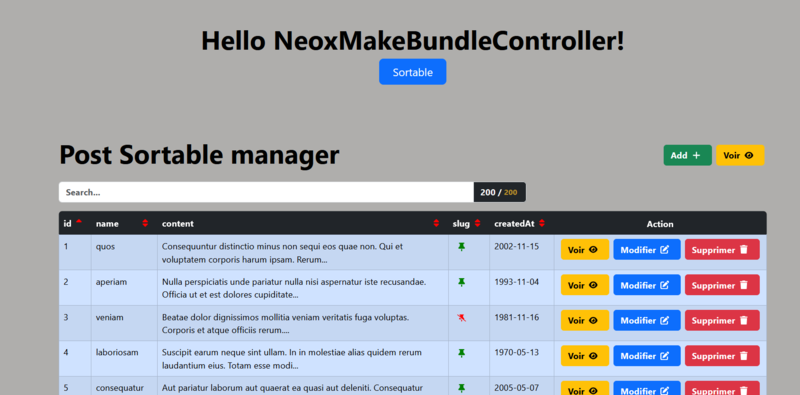This screenshot has height=395, width=800.
Task: Add a new post with Add button
Action: click(687, 155)
